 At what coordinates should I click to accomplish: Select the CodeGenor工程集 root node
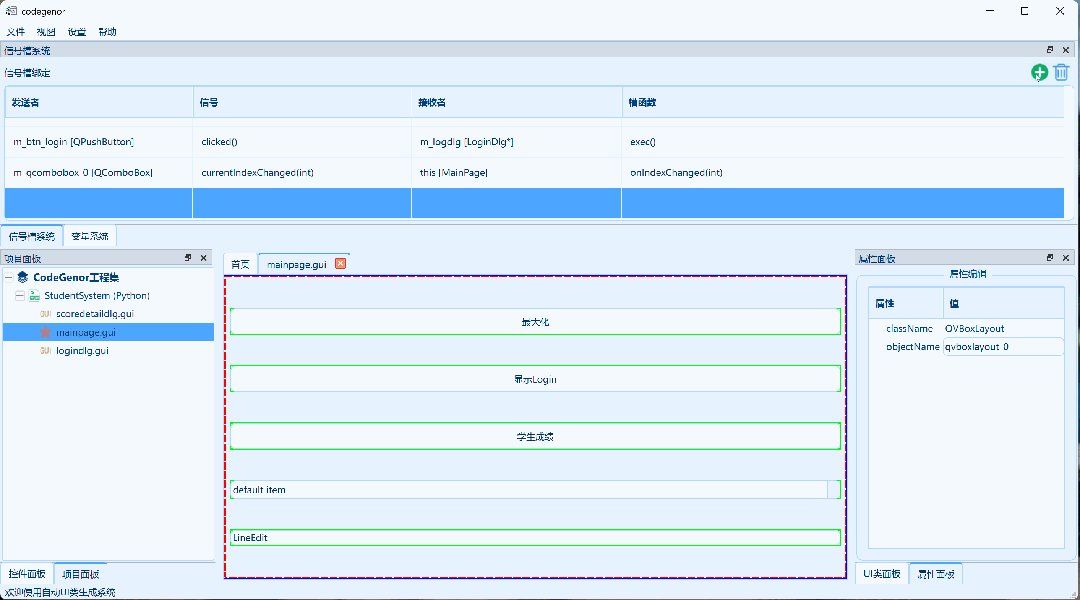[76, 277]
